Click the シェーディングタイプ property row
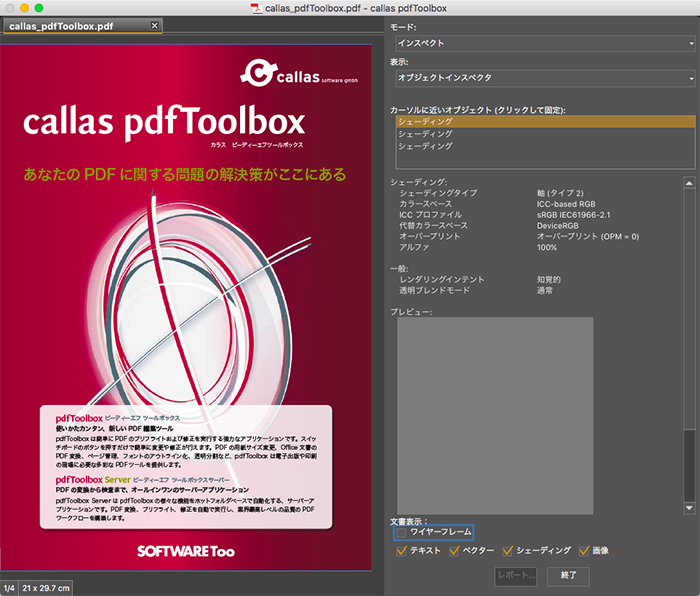 click(x=491, y=193)
